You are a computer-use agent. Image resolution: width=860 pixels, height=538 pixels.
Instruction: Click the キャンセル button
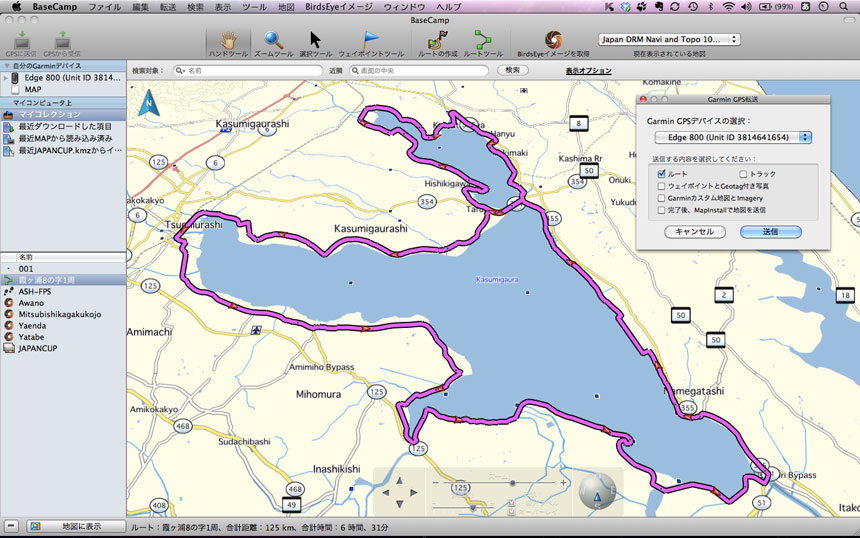694,232
